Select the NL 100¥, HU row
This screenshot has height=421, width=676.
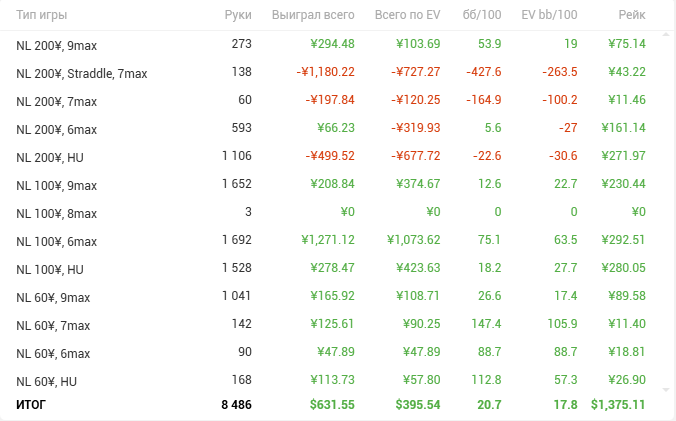coord(50,269)
